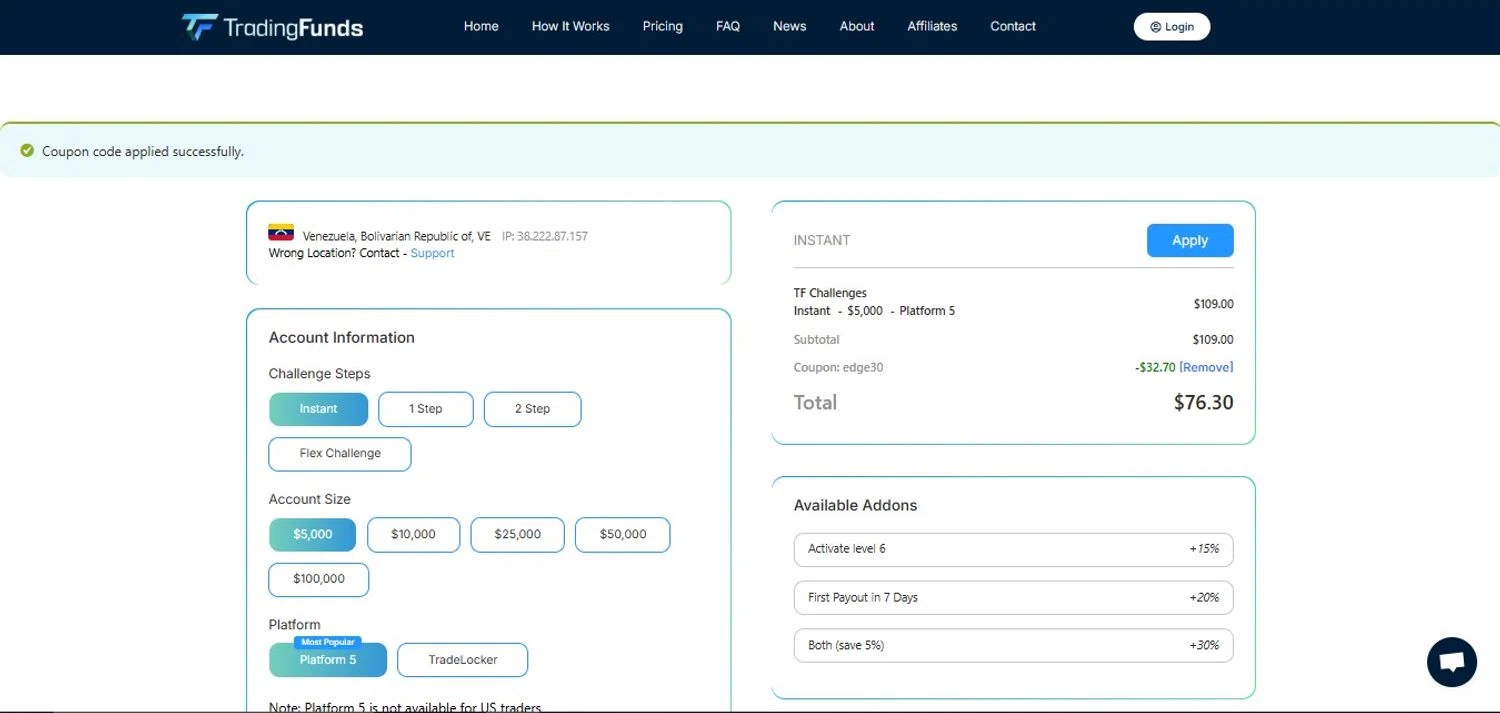Screen dimensions: 1500x713
Task: Click the Login button
Action: pos(1172,27)
